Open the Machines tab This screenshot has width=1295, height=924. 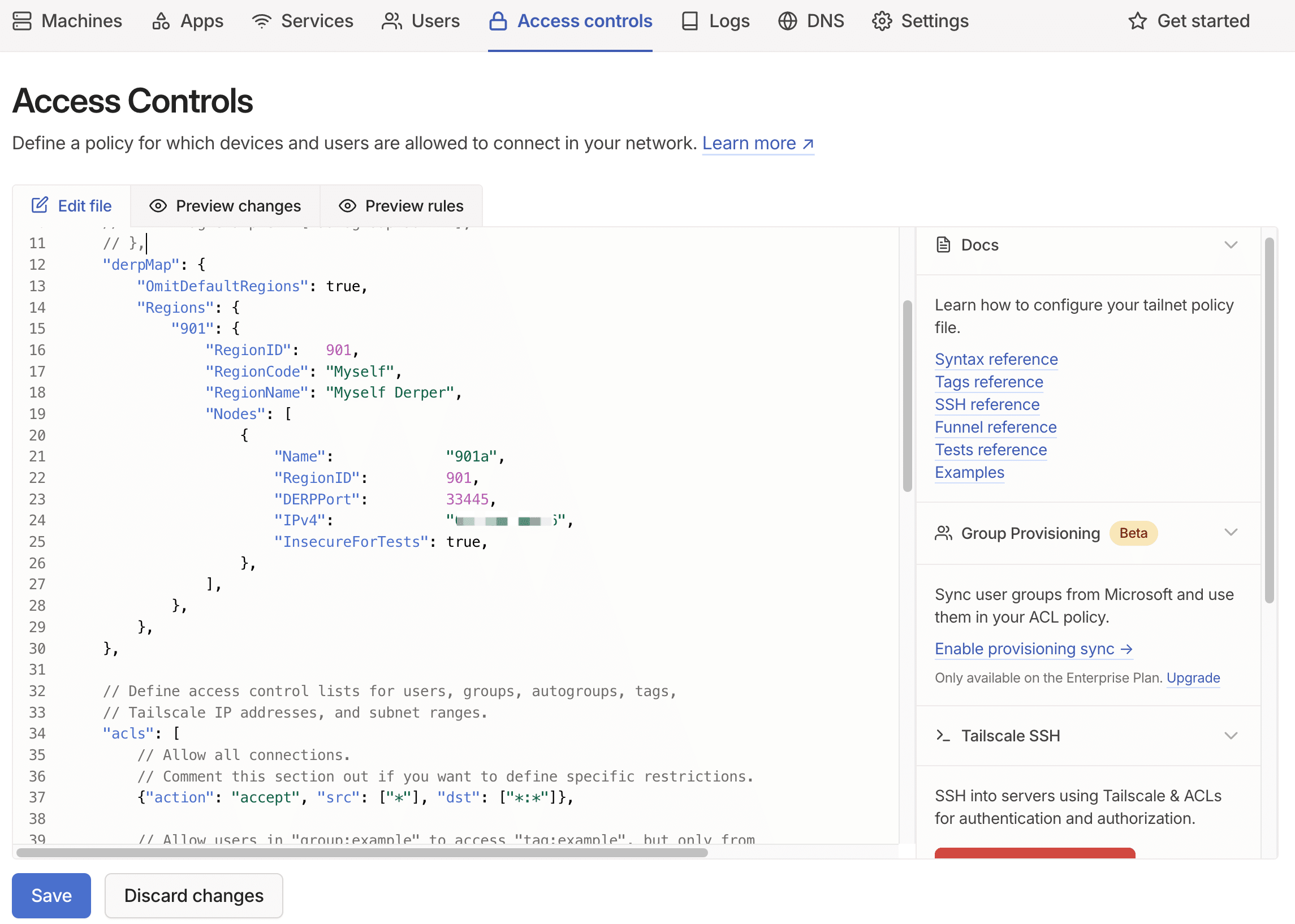(x=67, y=21)
